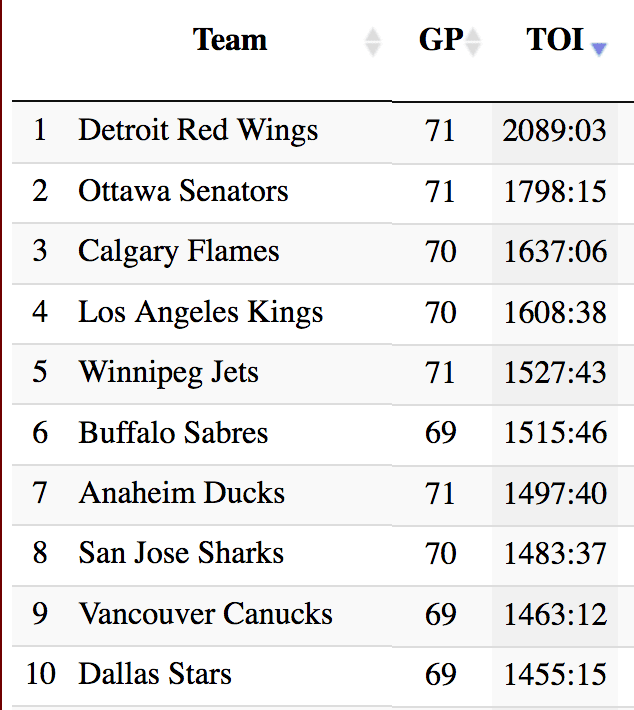The height and width of the screenshot is (710, 634).
Task: Click the San Jose Sharks team name
Action: [x=181, y=553]
